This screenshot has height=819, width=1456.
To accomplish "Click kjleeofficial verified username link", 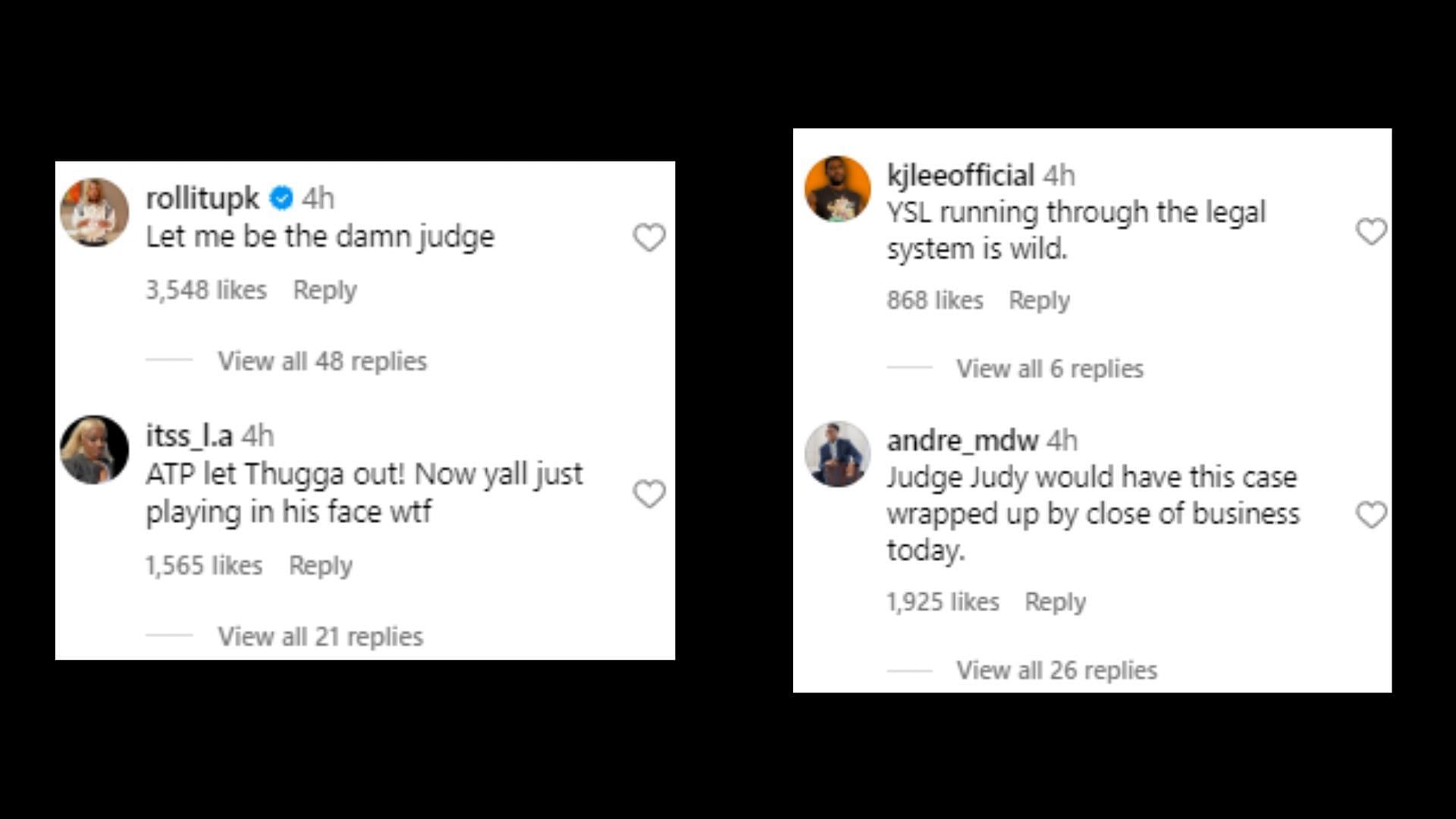I will tap(955, 176).
